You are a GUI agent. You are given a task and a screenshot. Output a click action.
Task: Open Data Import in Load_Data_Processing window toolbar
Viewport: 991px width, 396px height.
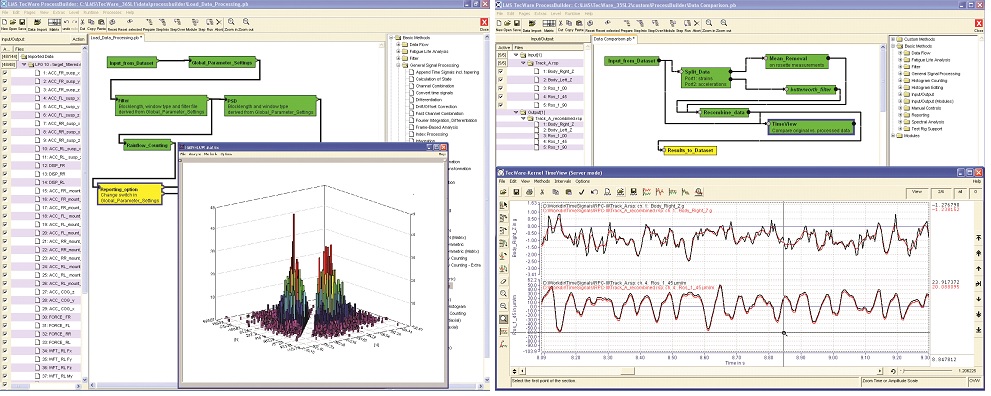pos(37,22)
